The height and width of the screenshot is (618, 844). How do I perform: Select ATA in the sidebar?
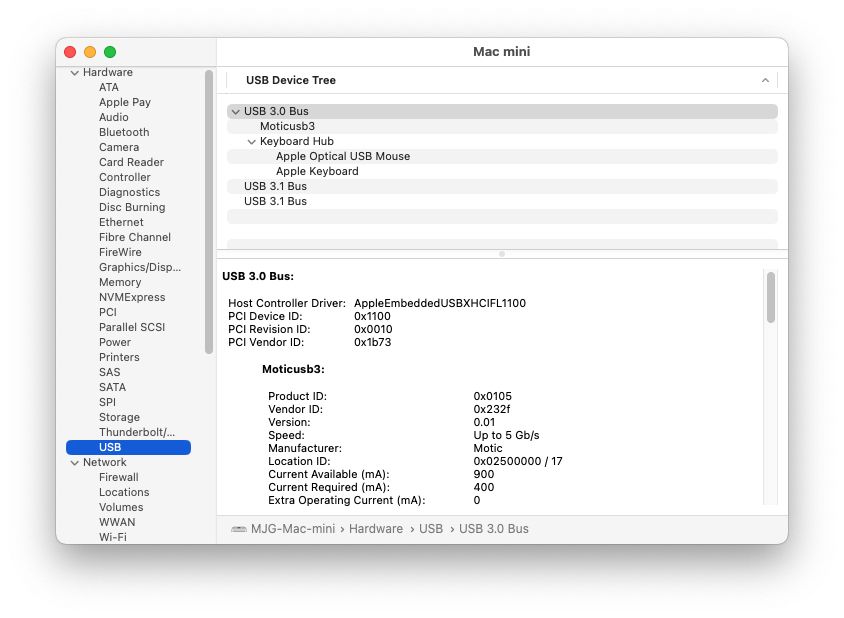point(109,87)
